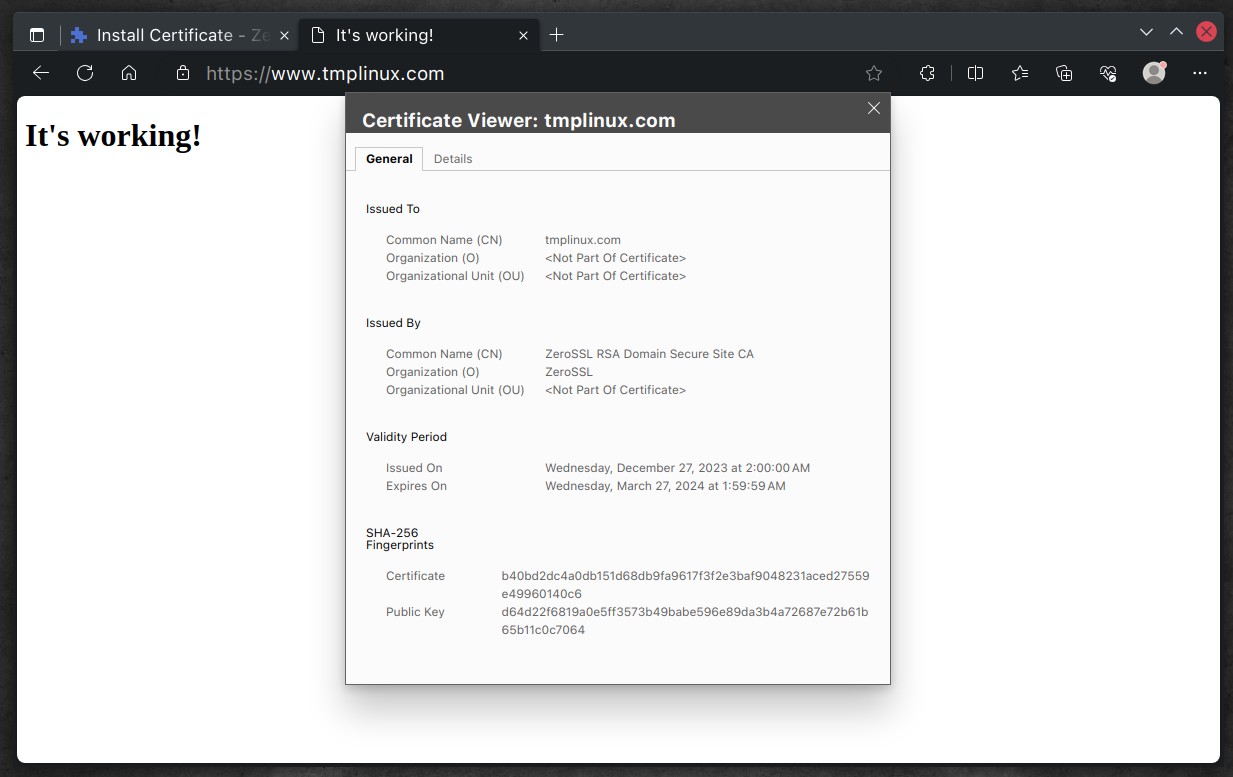Open the tab actions menu icon
Image resolution: width=1233 pixels, height=777 pixels.
37,35
